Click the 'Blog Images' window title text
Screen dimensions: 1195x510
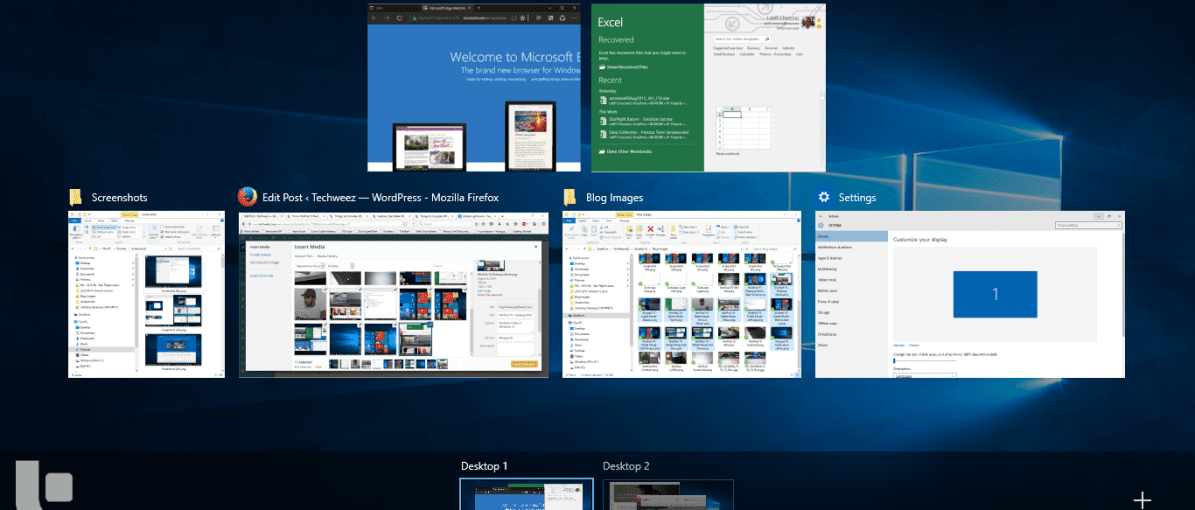(614, 197)
